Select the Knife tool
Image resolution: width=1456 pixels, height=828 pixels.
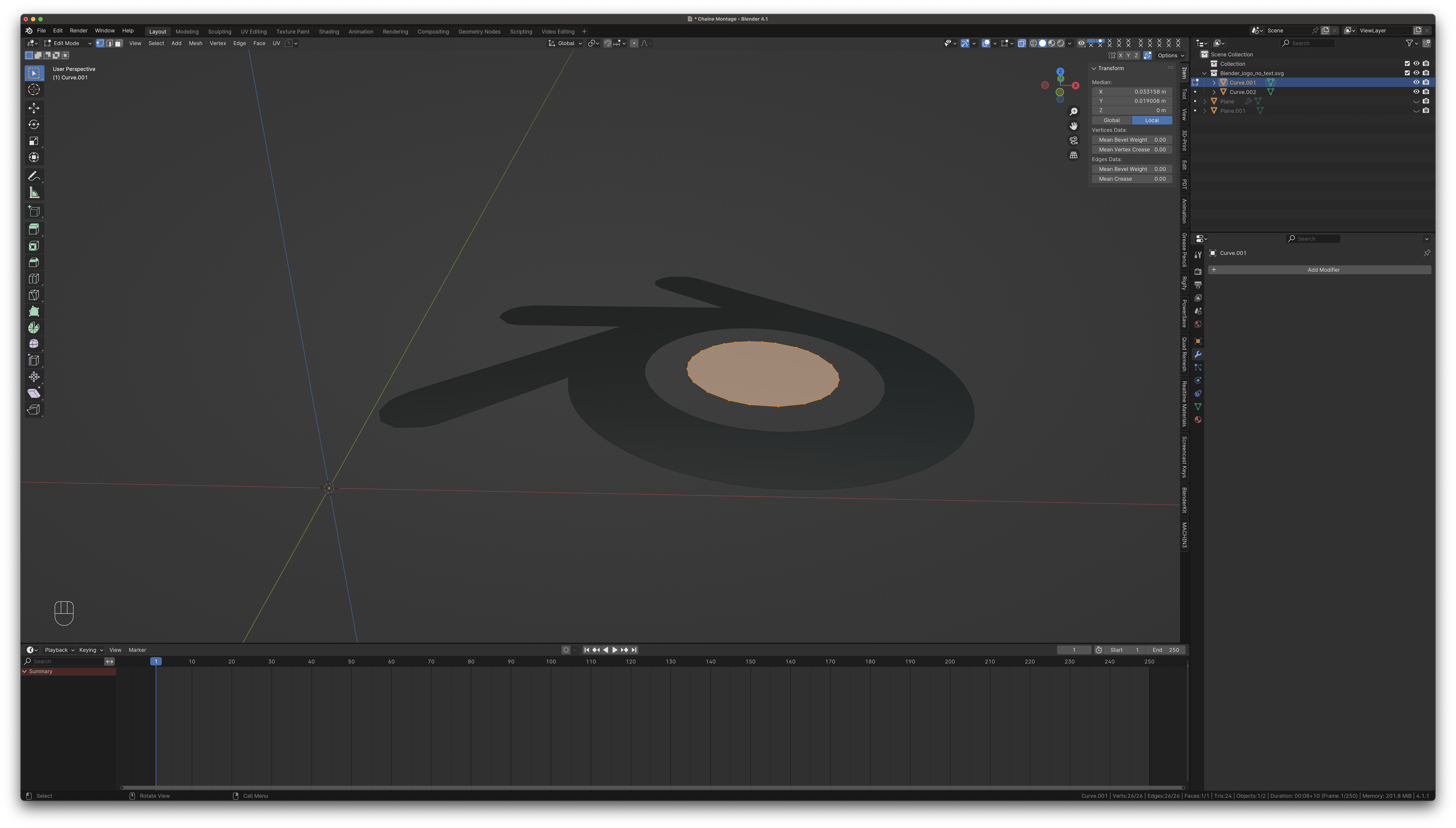click(34, 295)
